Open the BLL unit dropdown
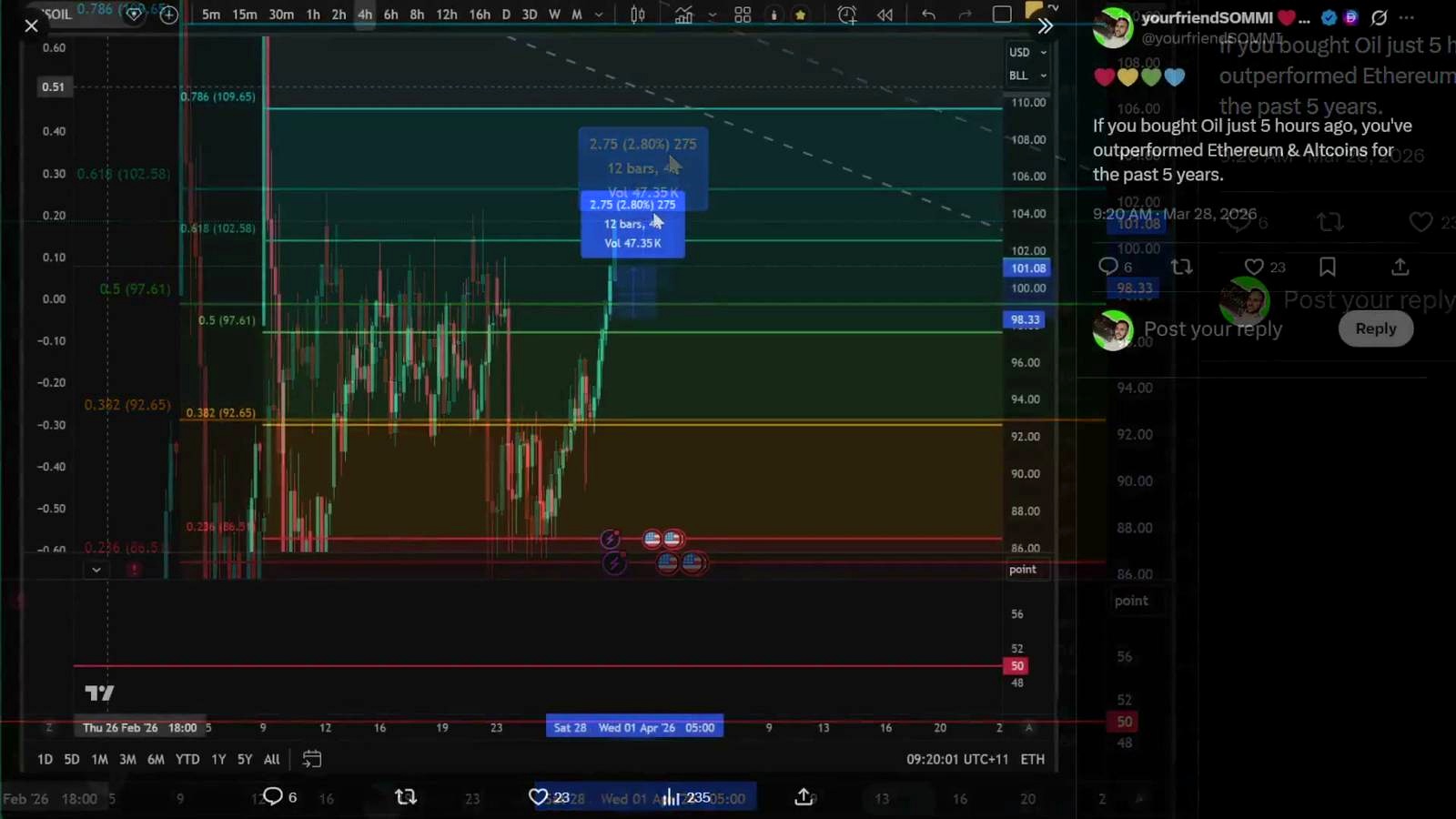Screen dimensions: 1456x819 click(x=1028, y=76)
